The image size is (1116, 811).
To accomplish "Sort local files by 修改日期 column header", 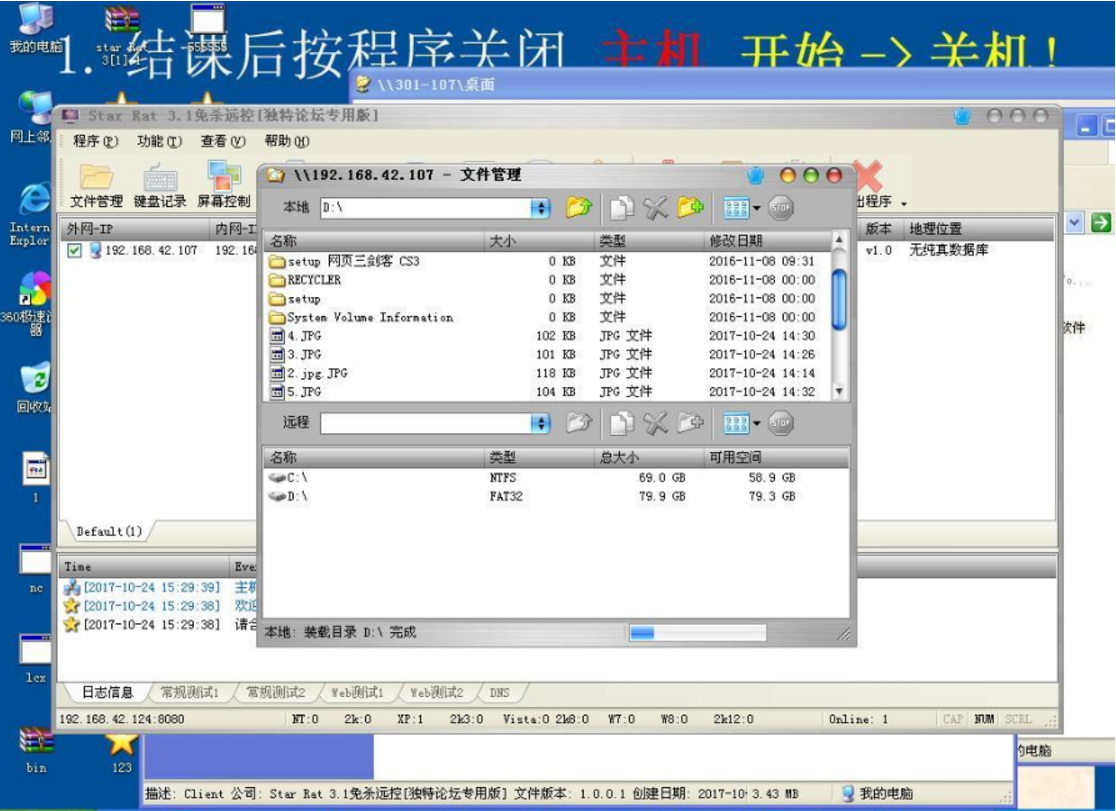I will coord(767,241).
